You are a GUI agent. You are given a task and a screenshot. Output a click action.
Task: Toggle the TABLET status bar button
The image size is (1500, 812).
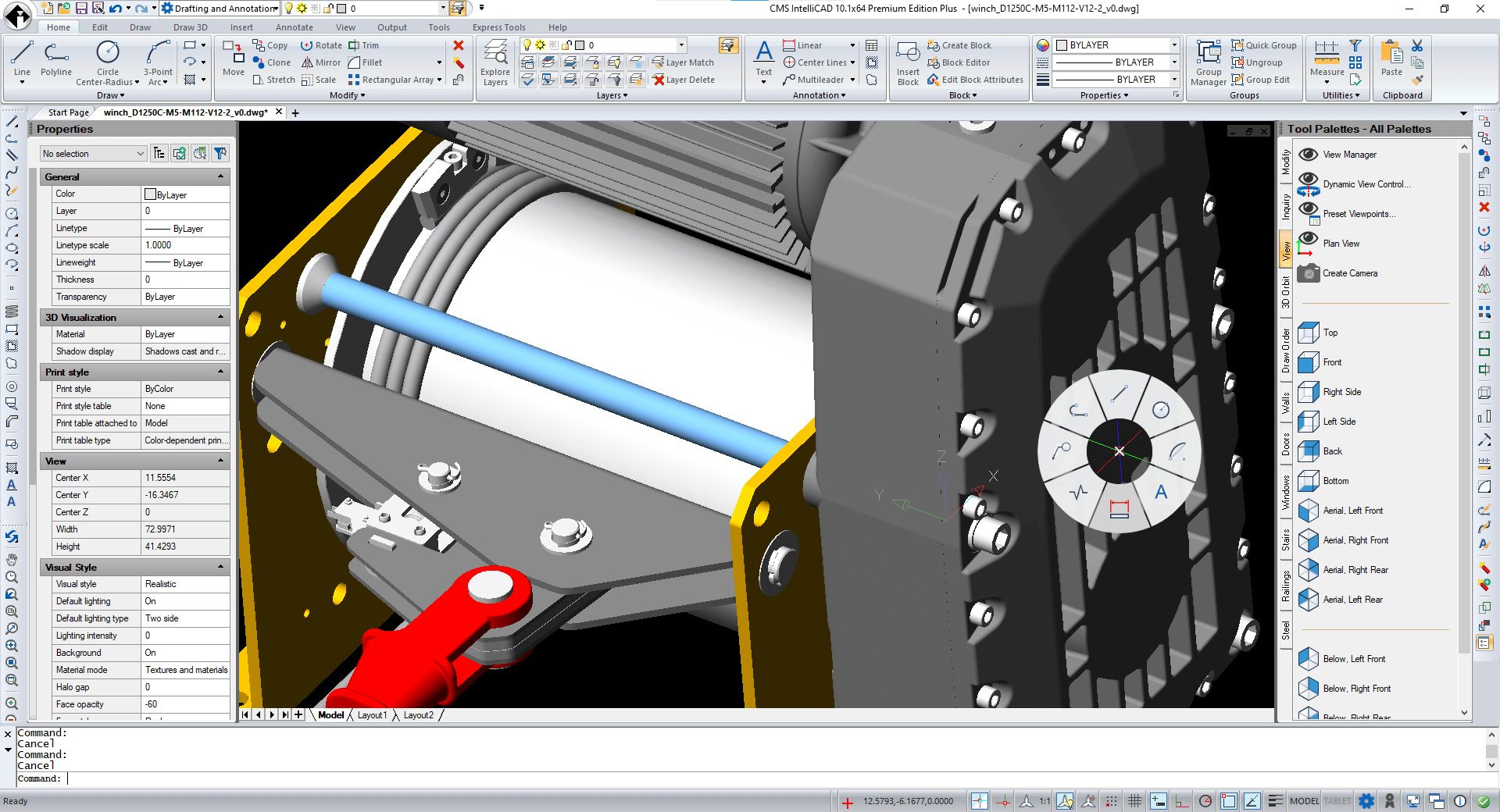1337,801
